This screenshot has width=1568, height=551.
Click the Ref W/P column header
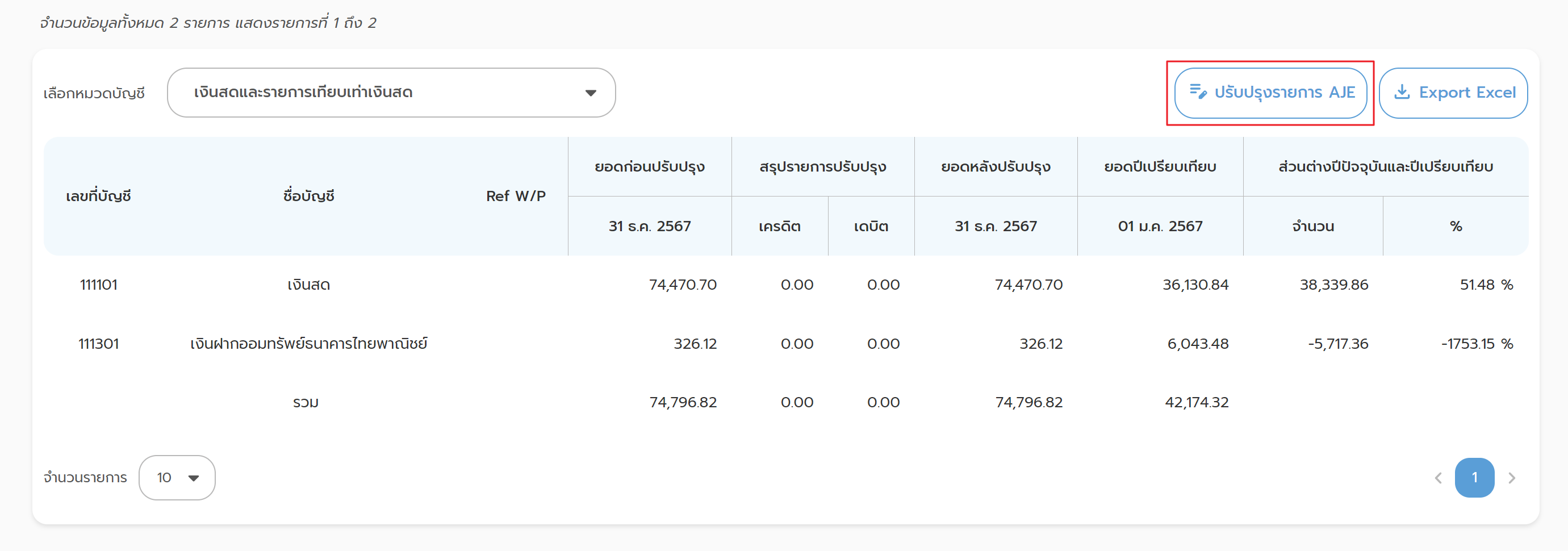click(x=516, y=196)
